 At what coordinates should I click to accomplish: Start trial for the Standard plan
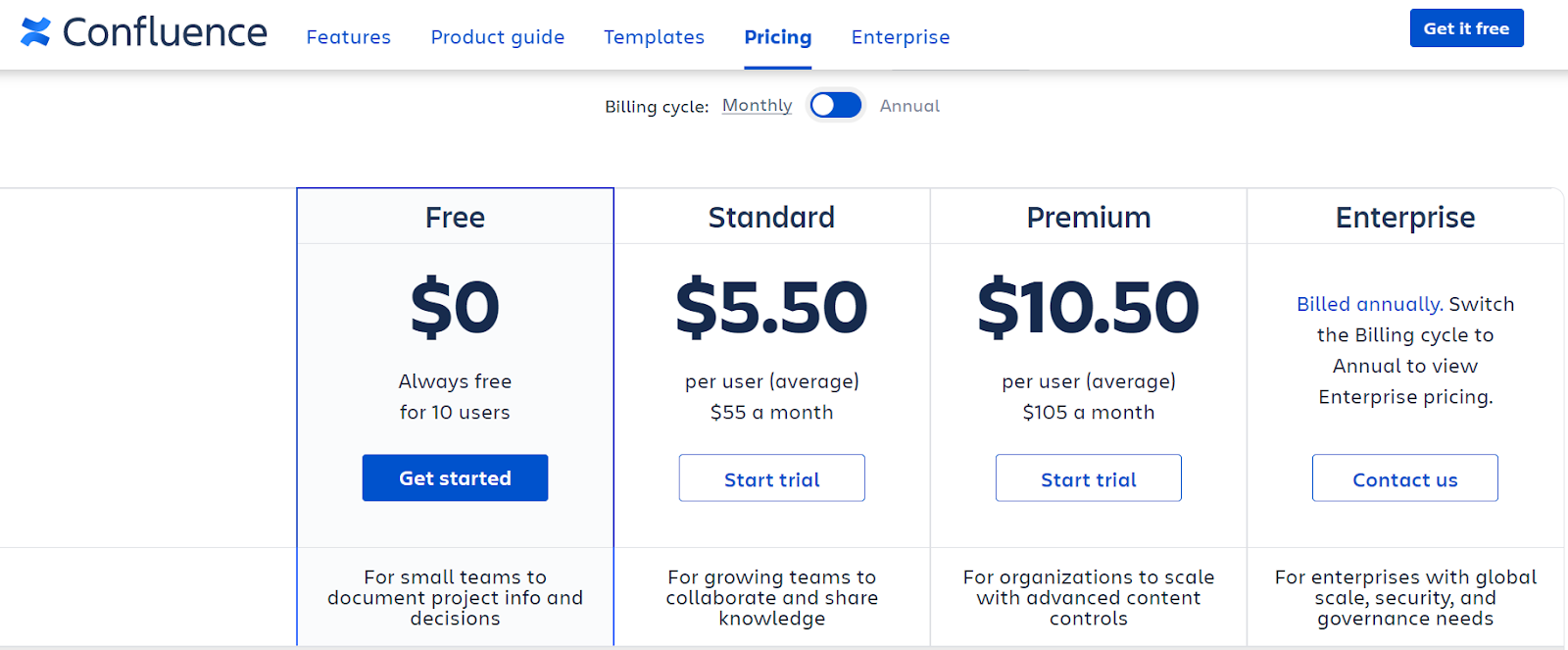771,478
